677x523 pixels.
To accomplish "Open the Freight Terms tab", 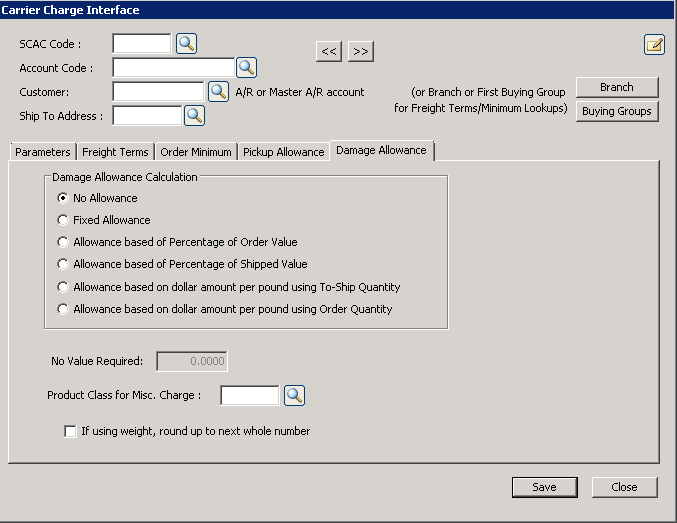I will 115,152.
